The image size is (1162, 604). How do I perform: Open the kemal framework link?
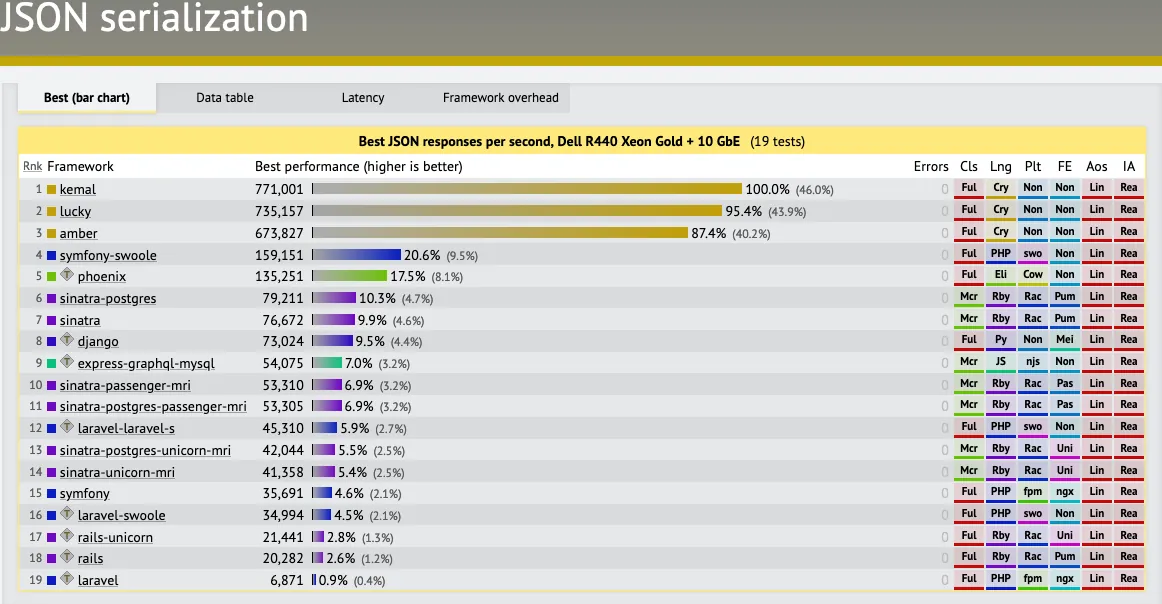[x=75, y=189]
